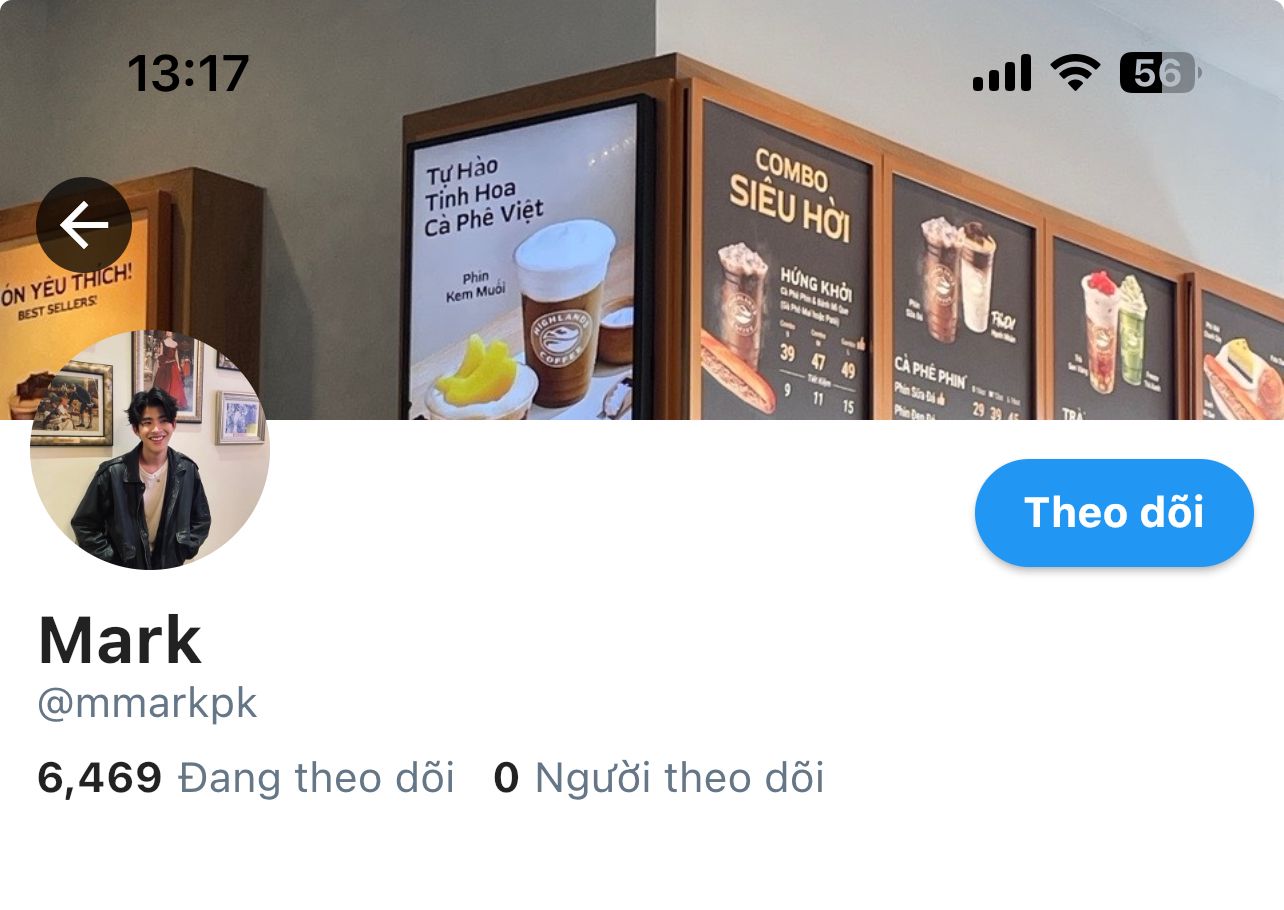Viewport: 1284px width, 910px height.
Task: Tap the Mark display name
Action: 120,641
